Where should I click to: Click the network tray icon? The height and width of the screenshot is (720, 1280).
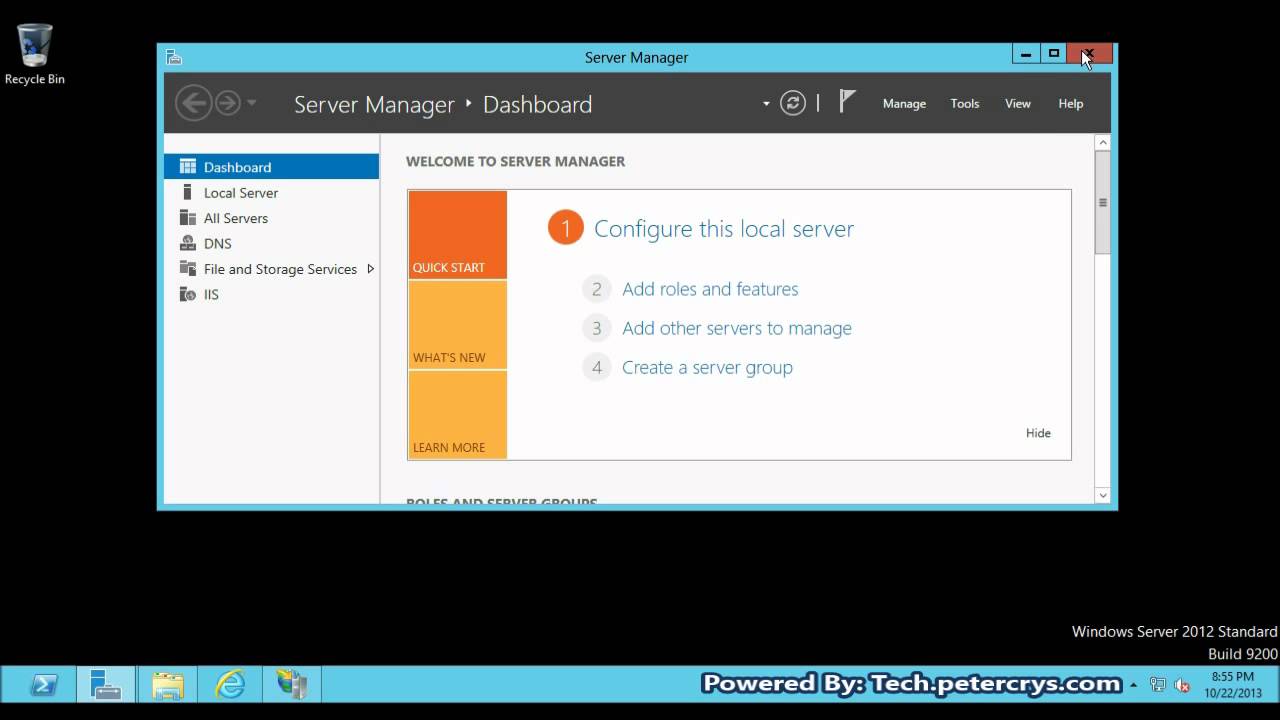tap(1158, 685)
